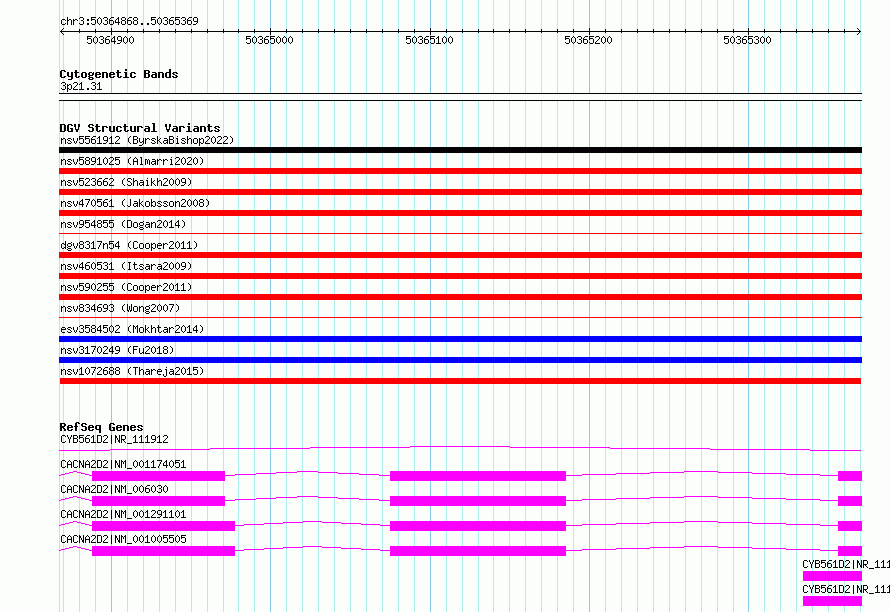This screenshot has height=612, width=890.
Task: Click the right arrowhead of the ruler
Action: [859, 31]
